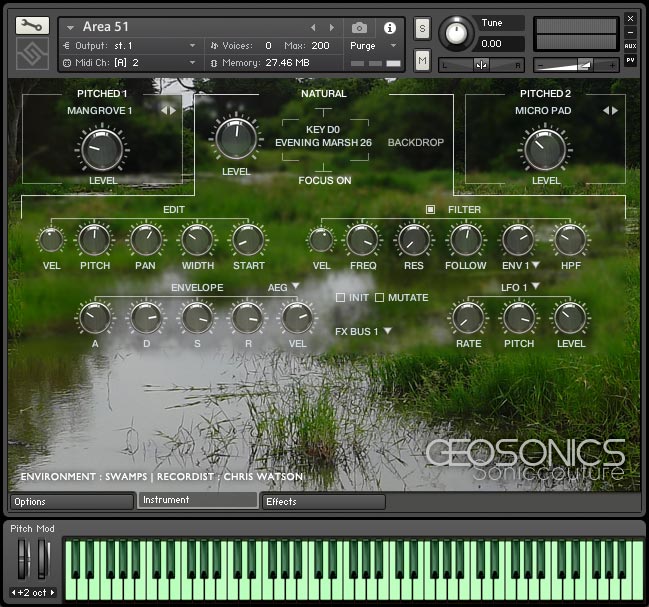
Task: Click the Solo (S) button
Action: coord(422,27)
